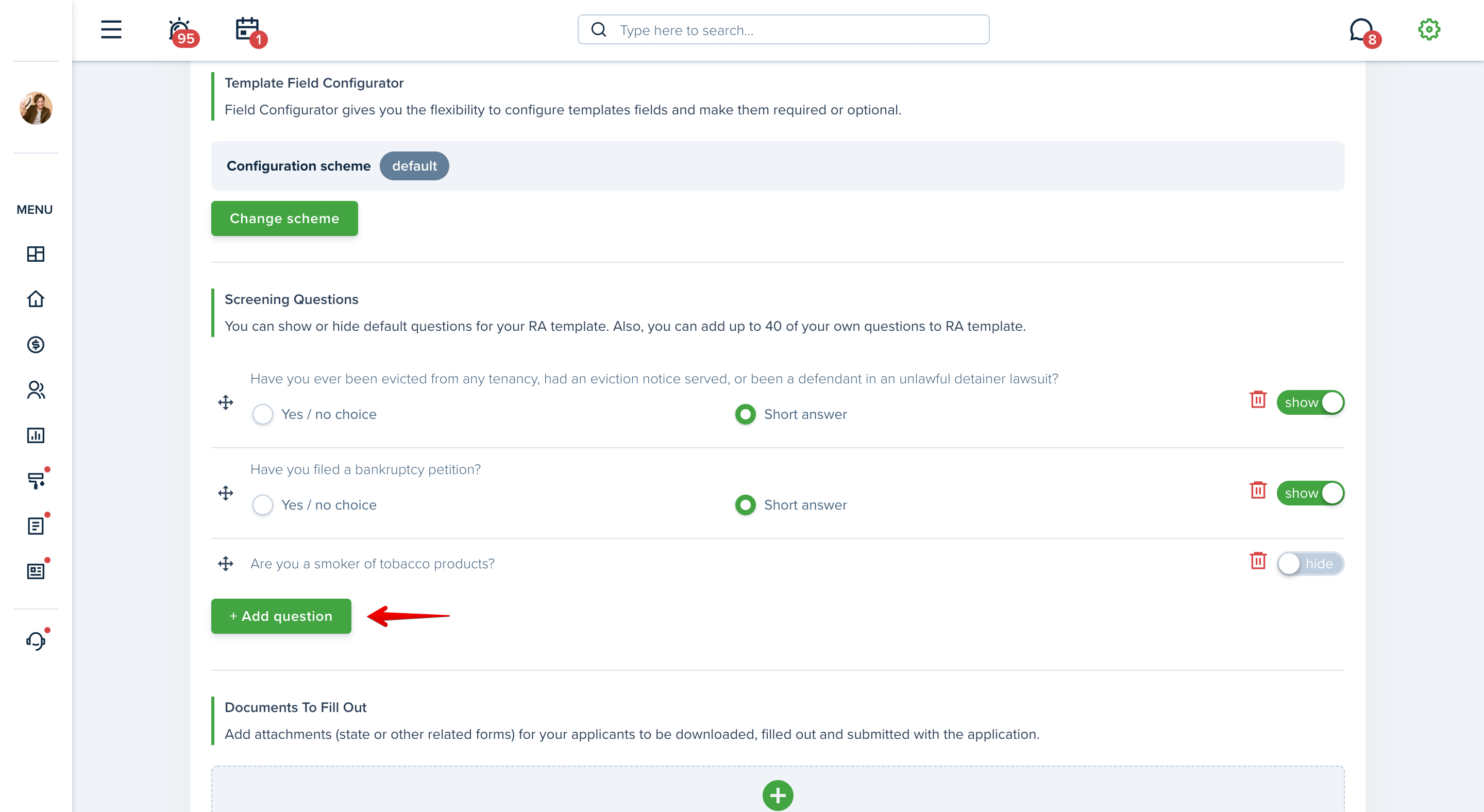Focus the 'Type here to search...' field
The height and width of the screenshot is (812, 1484).
click(783, 29)
